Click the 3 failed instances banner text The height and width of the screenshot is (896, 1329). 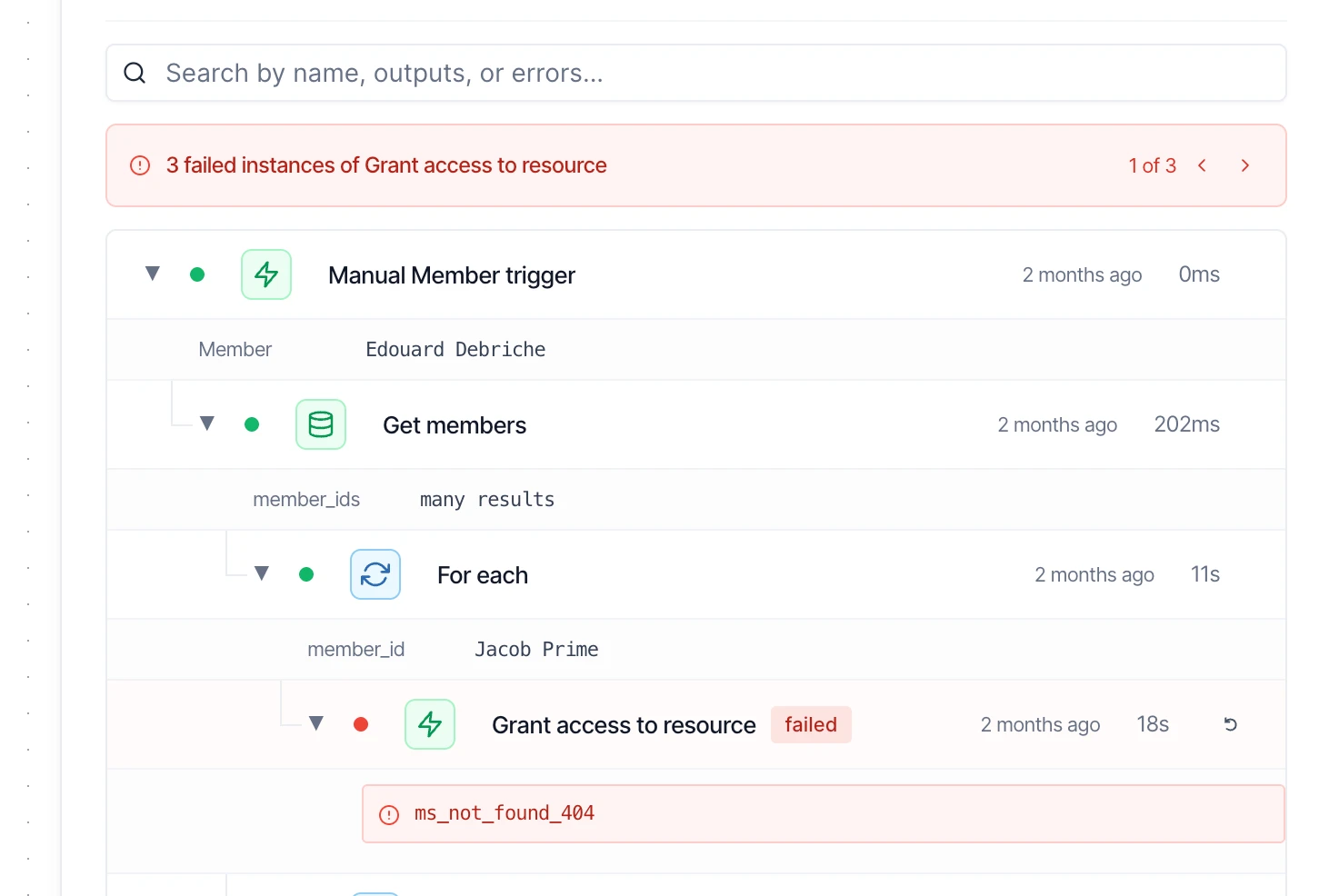[x=386, y=165]
